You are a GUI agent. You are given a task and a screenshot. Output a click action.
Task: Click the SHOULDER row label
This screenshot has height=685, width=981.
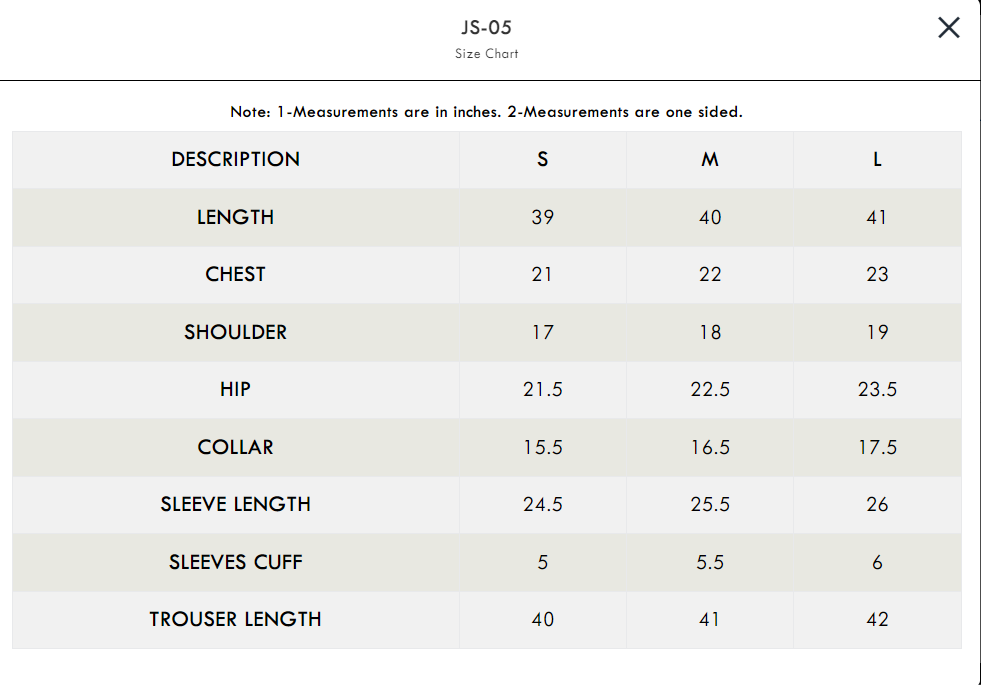coord(236,332)
